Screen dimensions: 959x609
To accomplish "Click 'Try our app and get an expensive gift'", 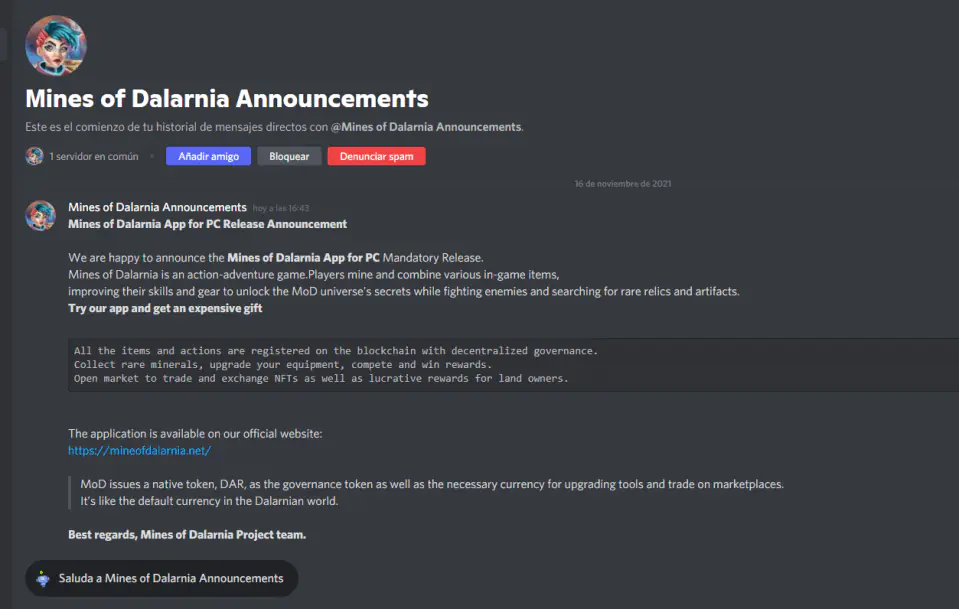I will 165,308.
